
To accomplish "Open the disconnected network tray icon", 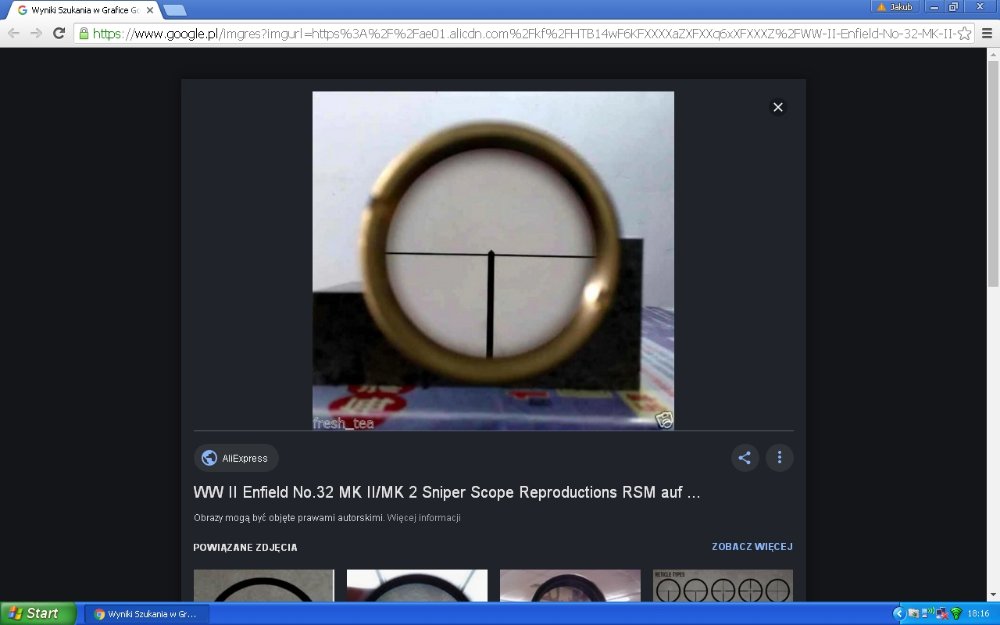I will [941, 614].
